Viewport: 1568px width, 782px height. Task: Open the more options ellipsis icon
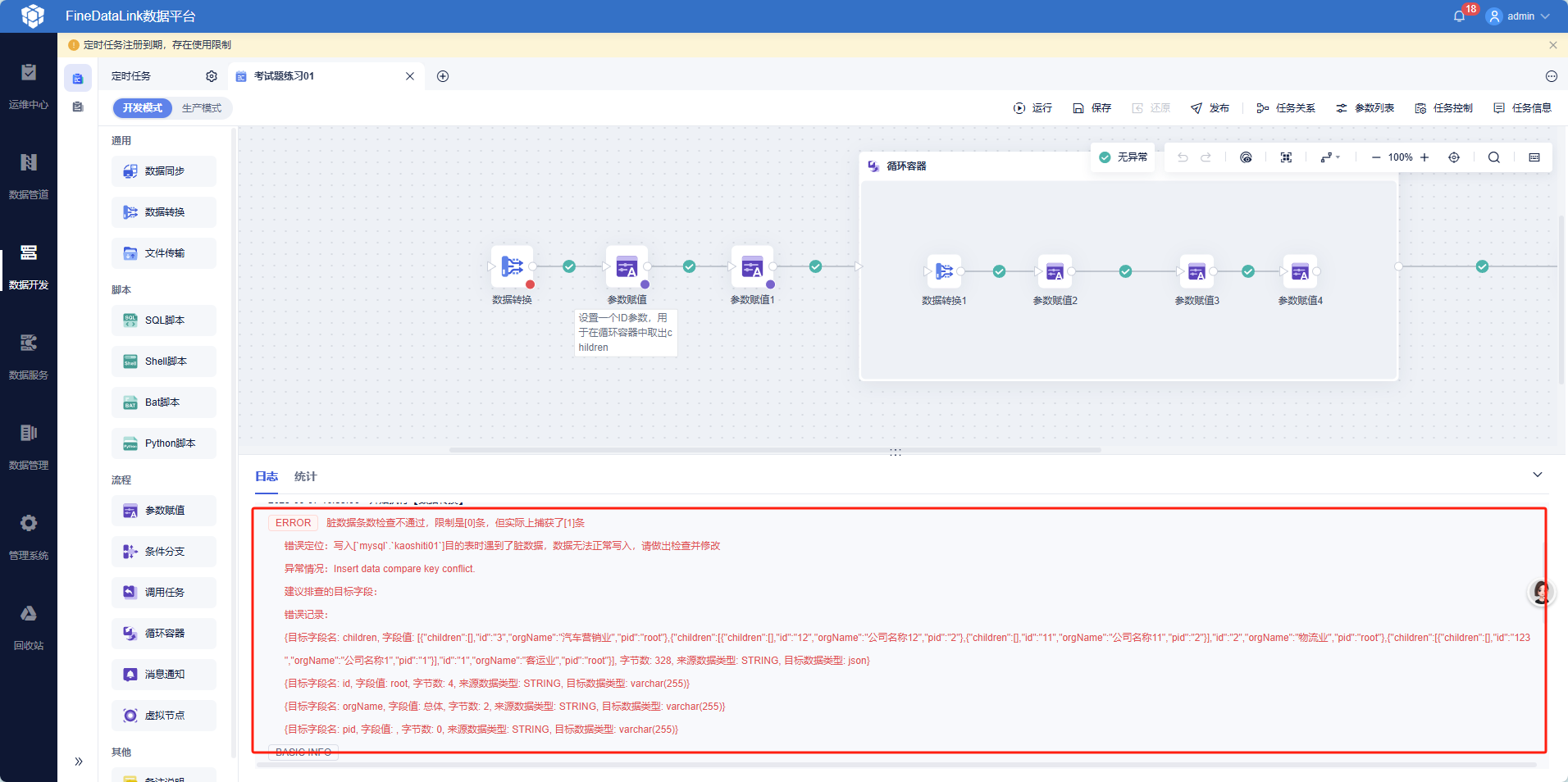click(x=1552, y=76)
